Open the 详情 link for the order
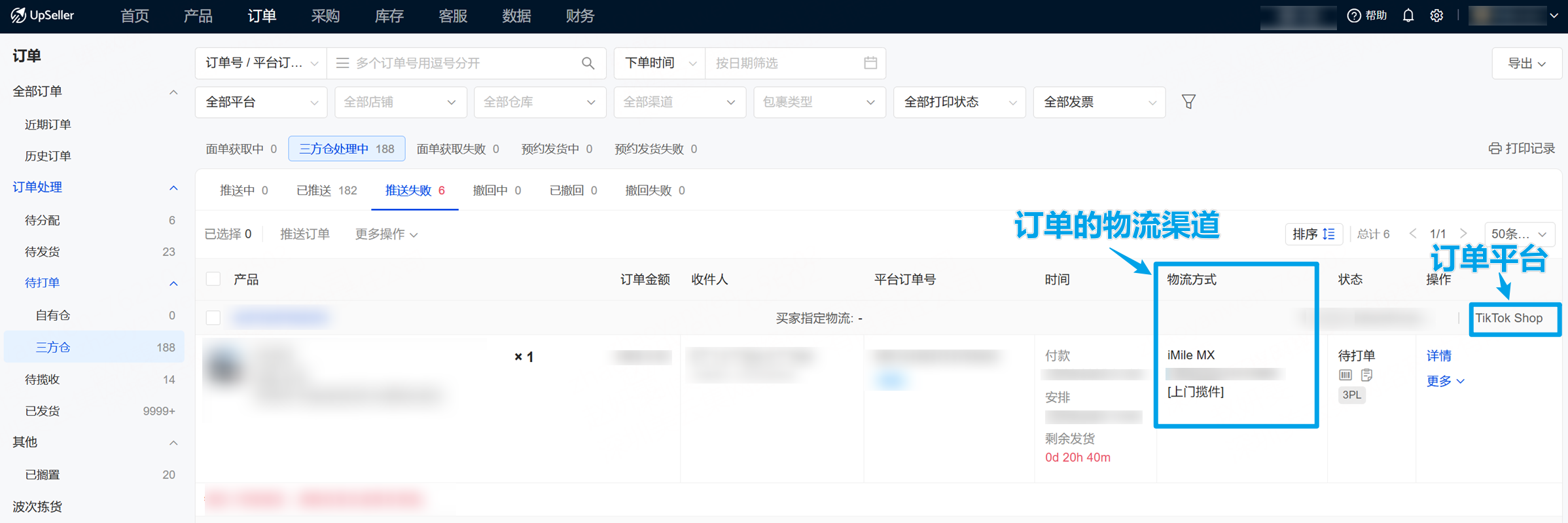Image resolution: width=1568 pixels, height=523 pixels. 1438,355
